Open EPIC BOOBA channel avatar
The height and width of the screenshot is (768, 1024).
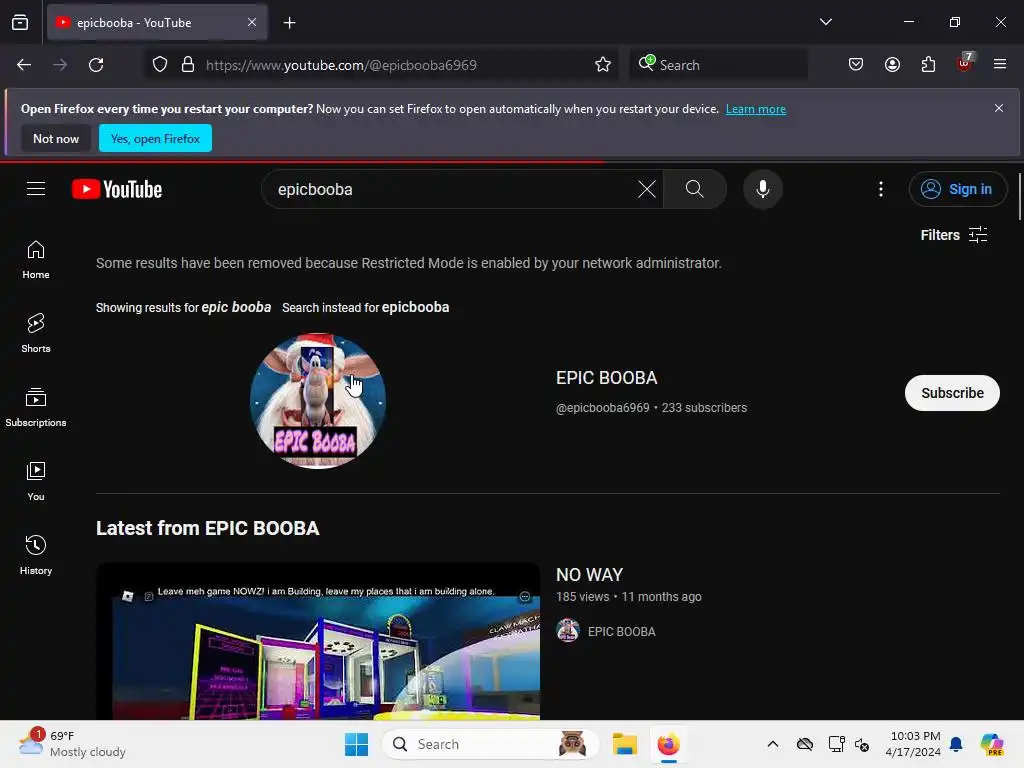318,401
